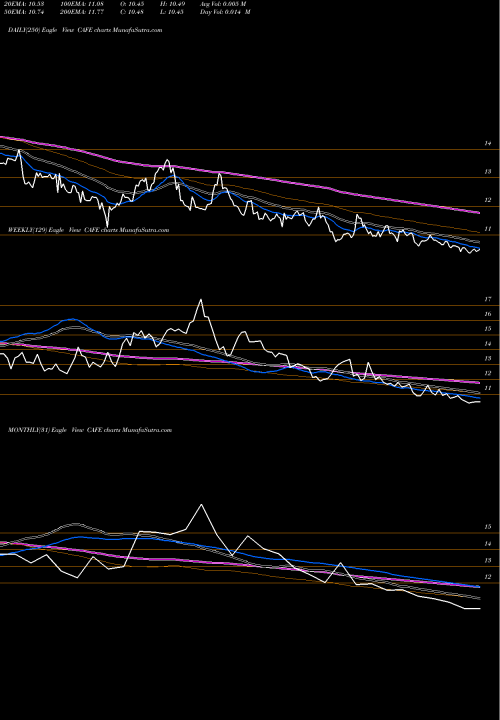
Task: Click the 13 price label on daily chart
Action: tap(488, 172)
